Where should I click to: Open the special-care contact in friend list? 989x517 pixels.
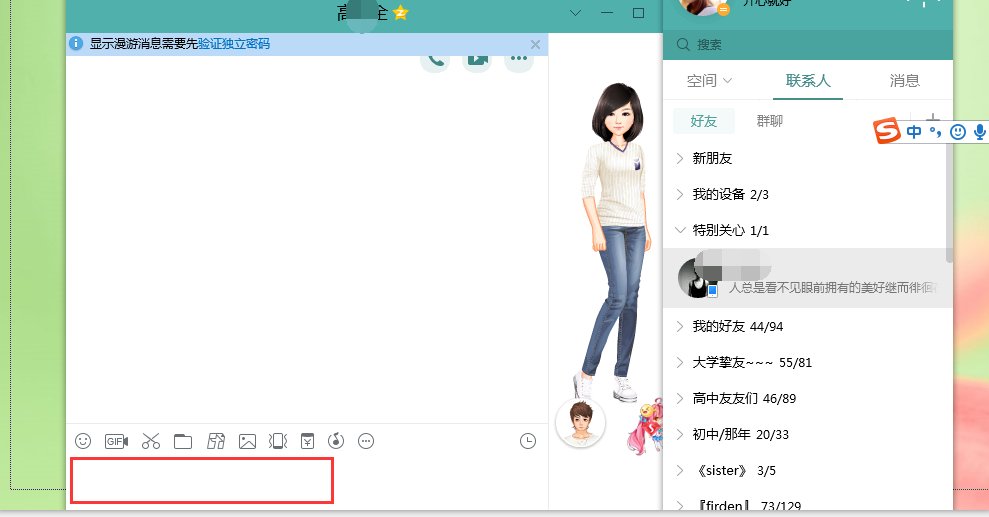click(807, 278)
